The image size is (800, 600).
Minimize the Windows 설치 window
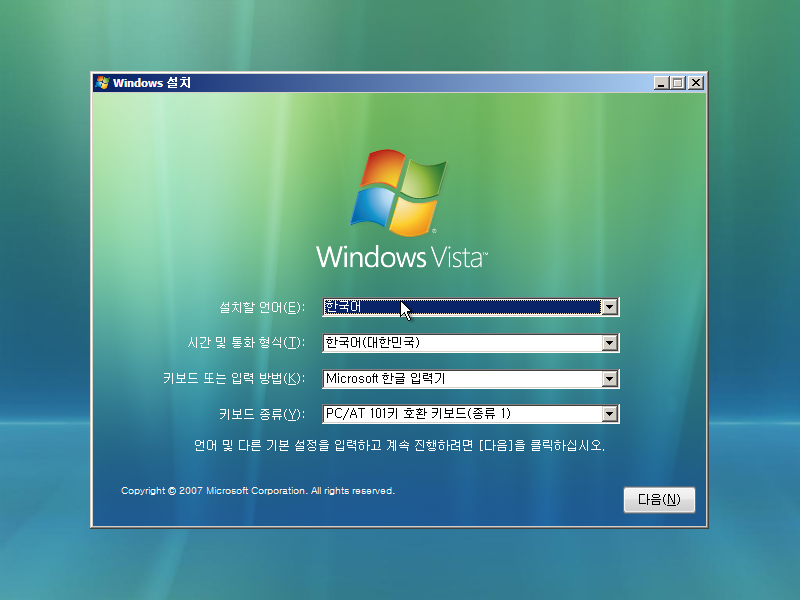tap(661, 83)
